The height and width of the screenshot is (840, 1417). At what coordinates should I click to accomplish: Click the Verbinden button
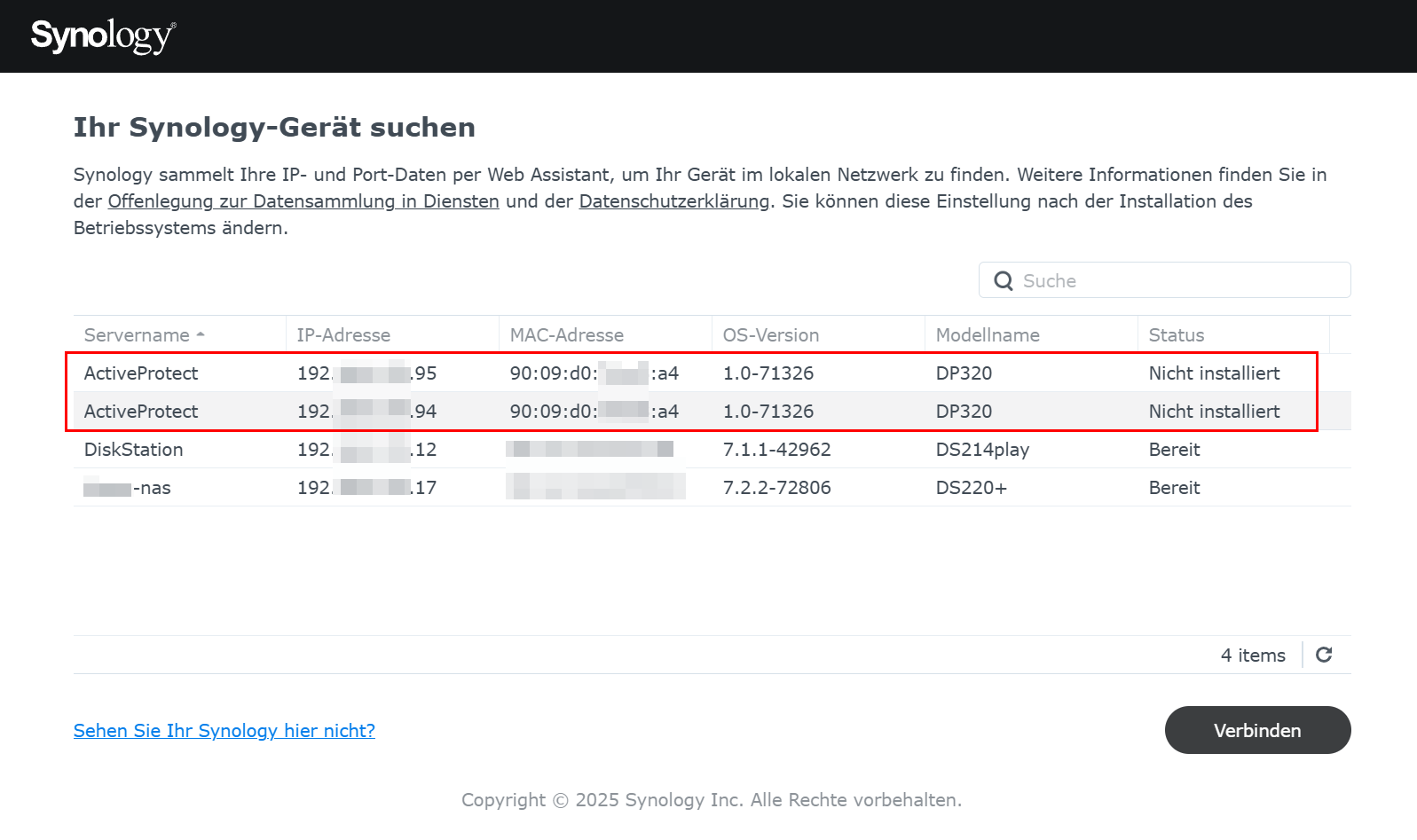1257,730
